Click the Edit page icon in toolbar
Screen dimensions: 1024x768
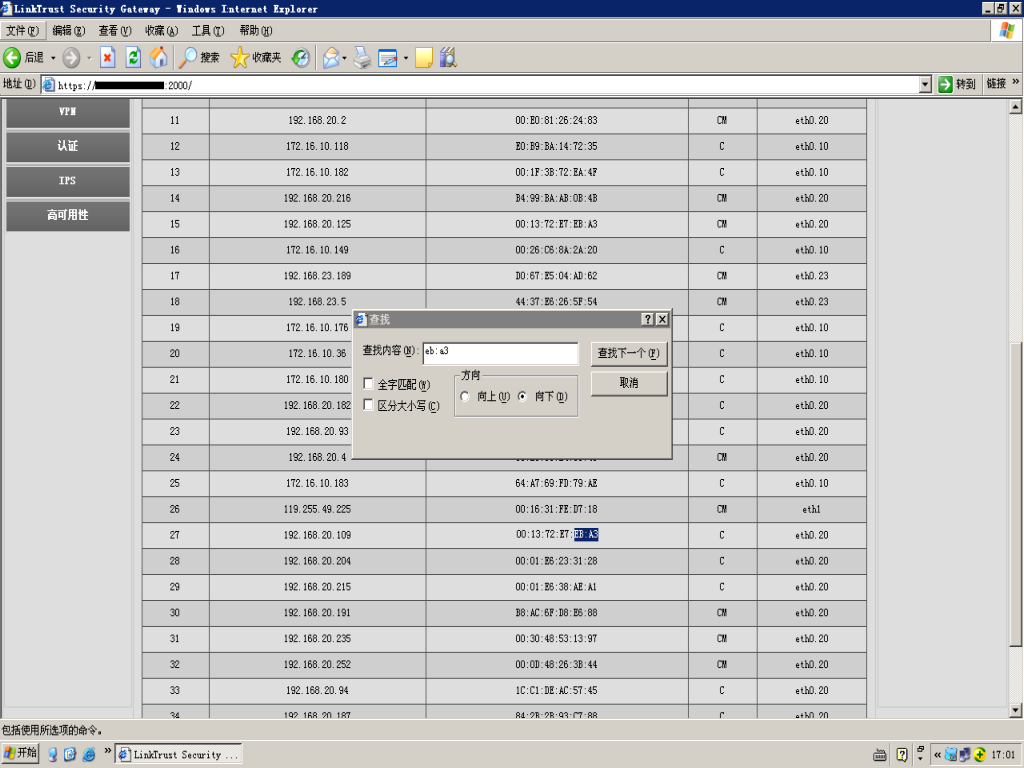click(x=388, y=58)
